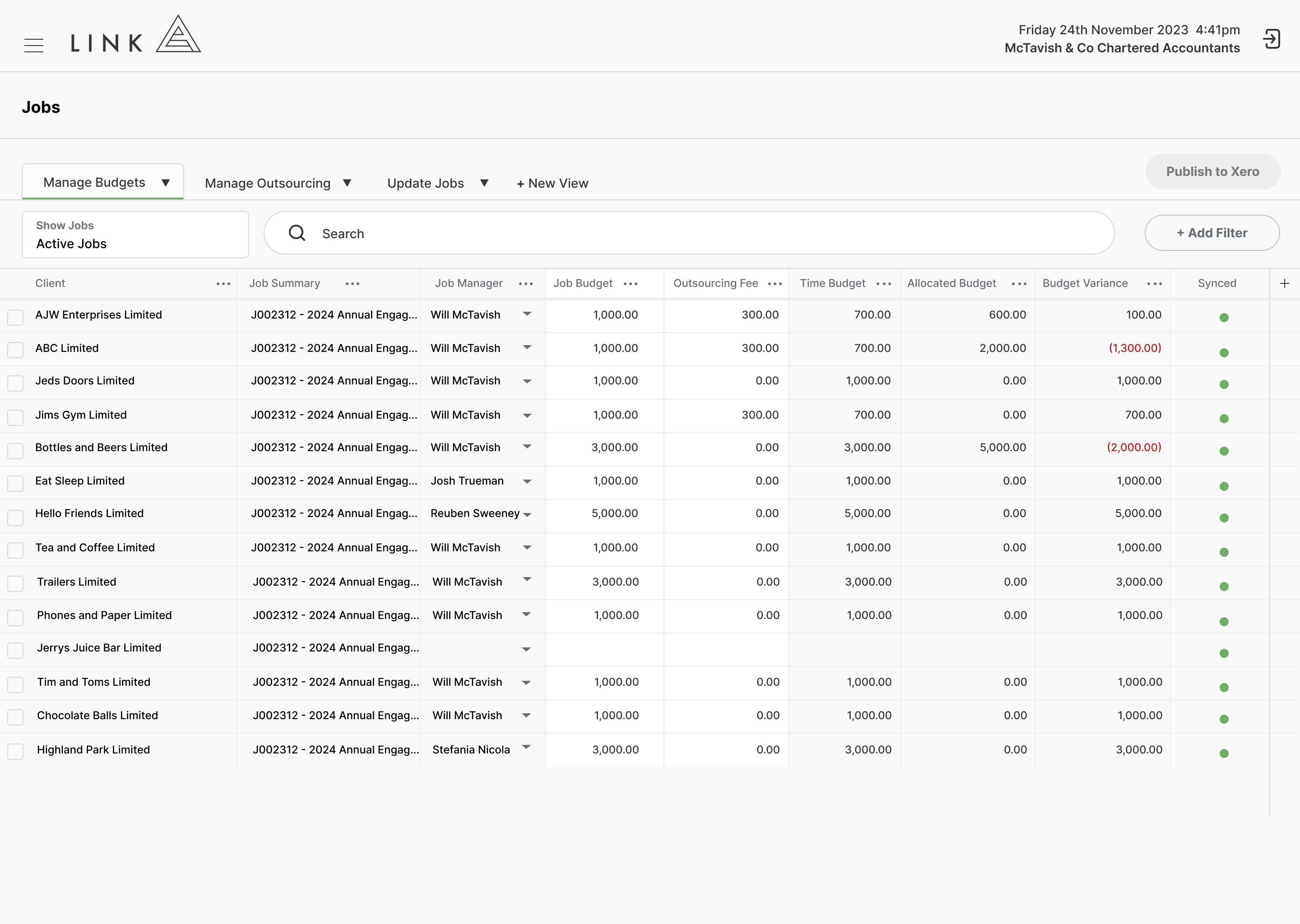The width and height of the screenshot is (1300, 924).
Task: Select Trailers Limited checkbox
Action: [15, 584]
